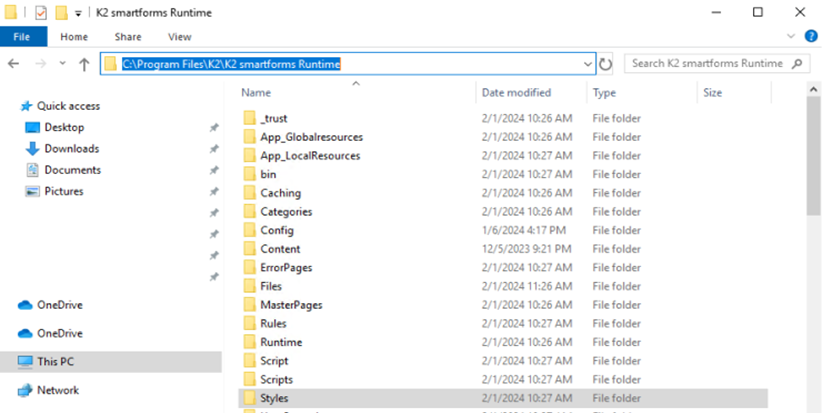The image size is (822, 413).
Task: Open the Recent locations dropdown arrow
Action: (x=62, y=64)
